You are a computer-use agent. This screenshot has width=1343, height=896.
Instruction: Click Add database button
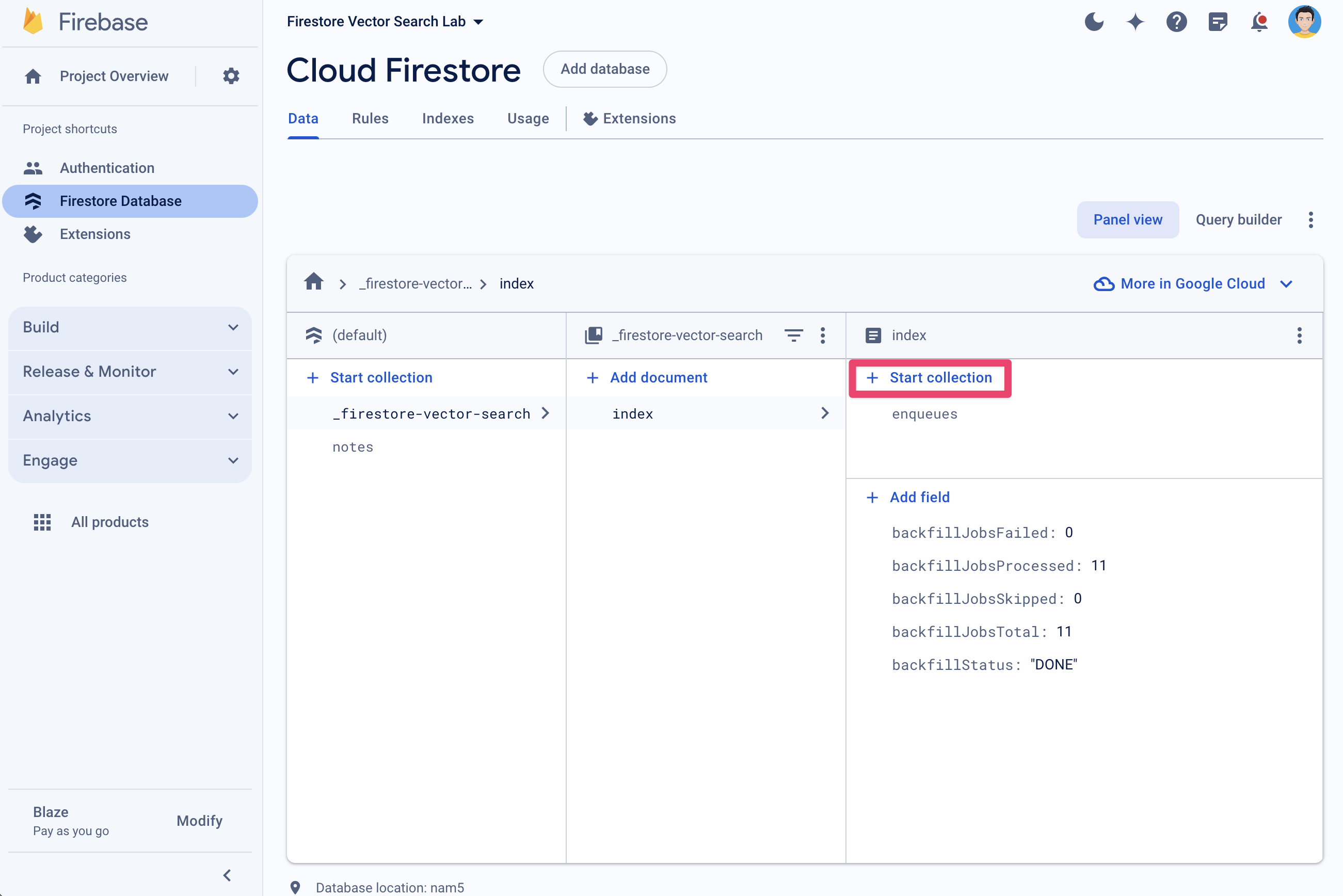[605, 69]
